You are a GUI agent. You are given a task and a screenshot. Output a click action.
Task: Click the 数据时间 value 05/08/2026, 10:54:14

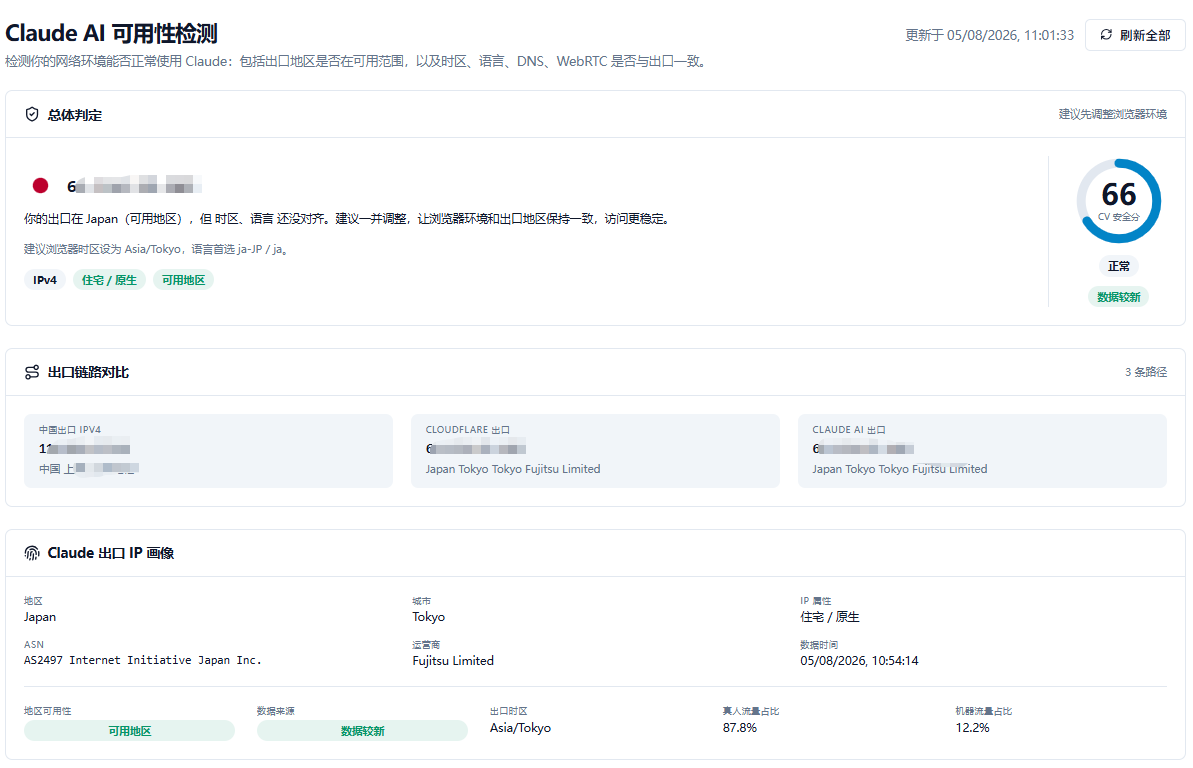pyautogui.click(x=859, y=661)
